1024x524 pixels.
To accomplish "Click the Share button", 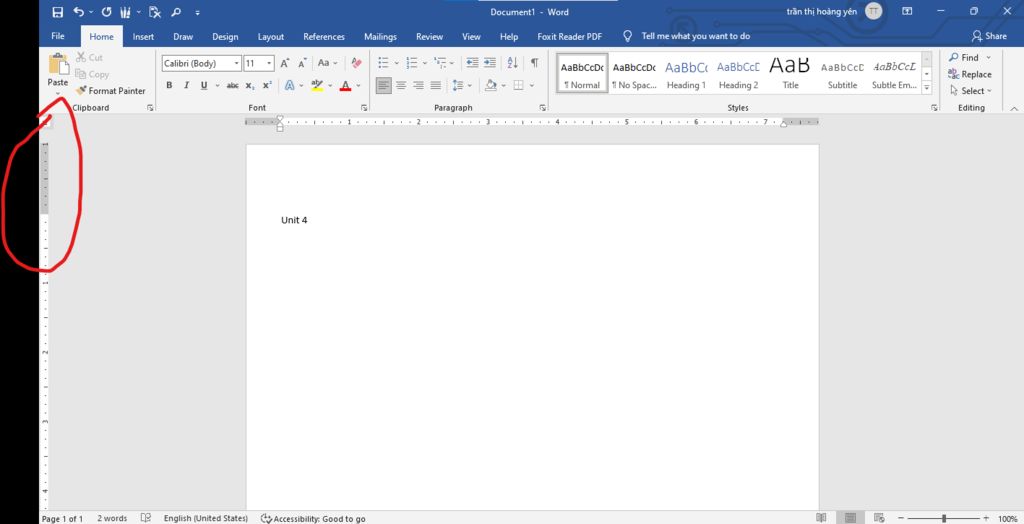I will coord(989,36).
